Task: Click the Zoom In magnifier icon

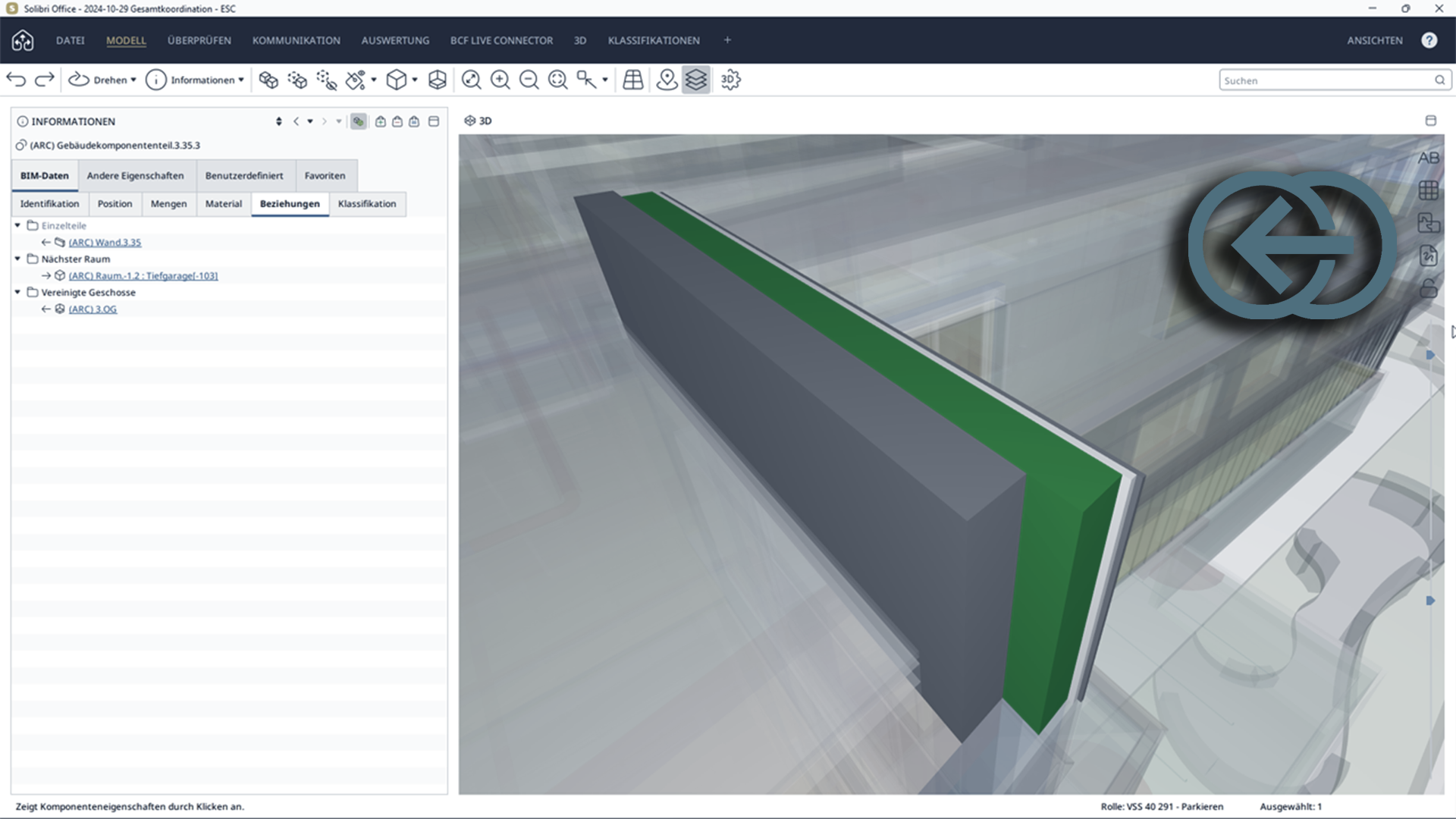Action: [500, 80]
